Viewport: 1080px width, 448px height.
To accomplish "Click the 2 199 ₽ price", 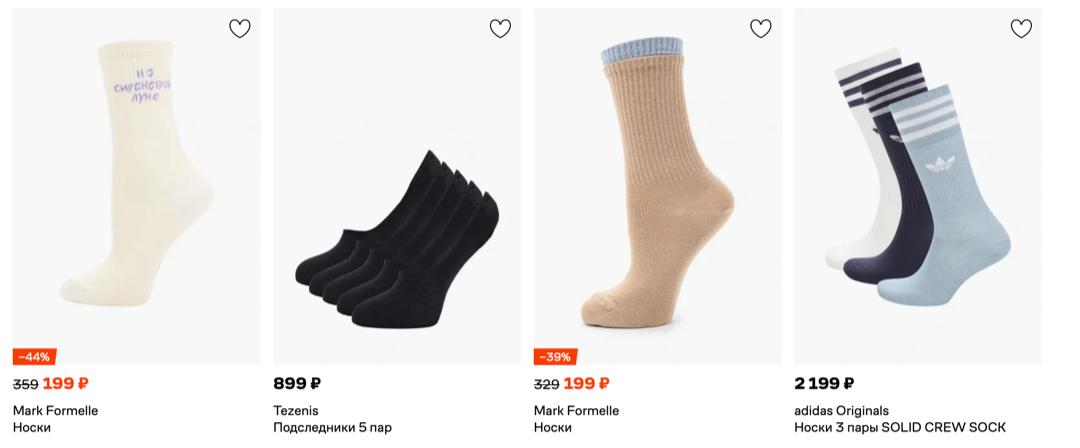I will [x=824, y=383].
